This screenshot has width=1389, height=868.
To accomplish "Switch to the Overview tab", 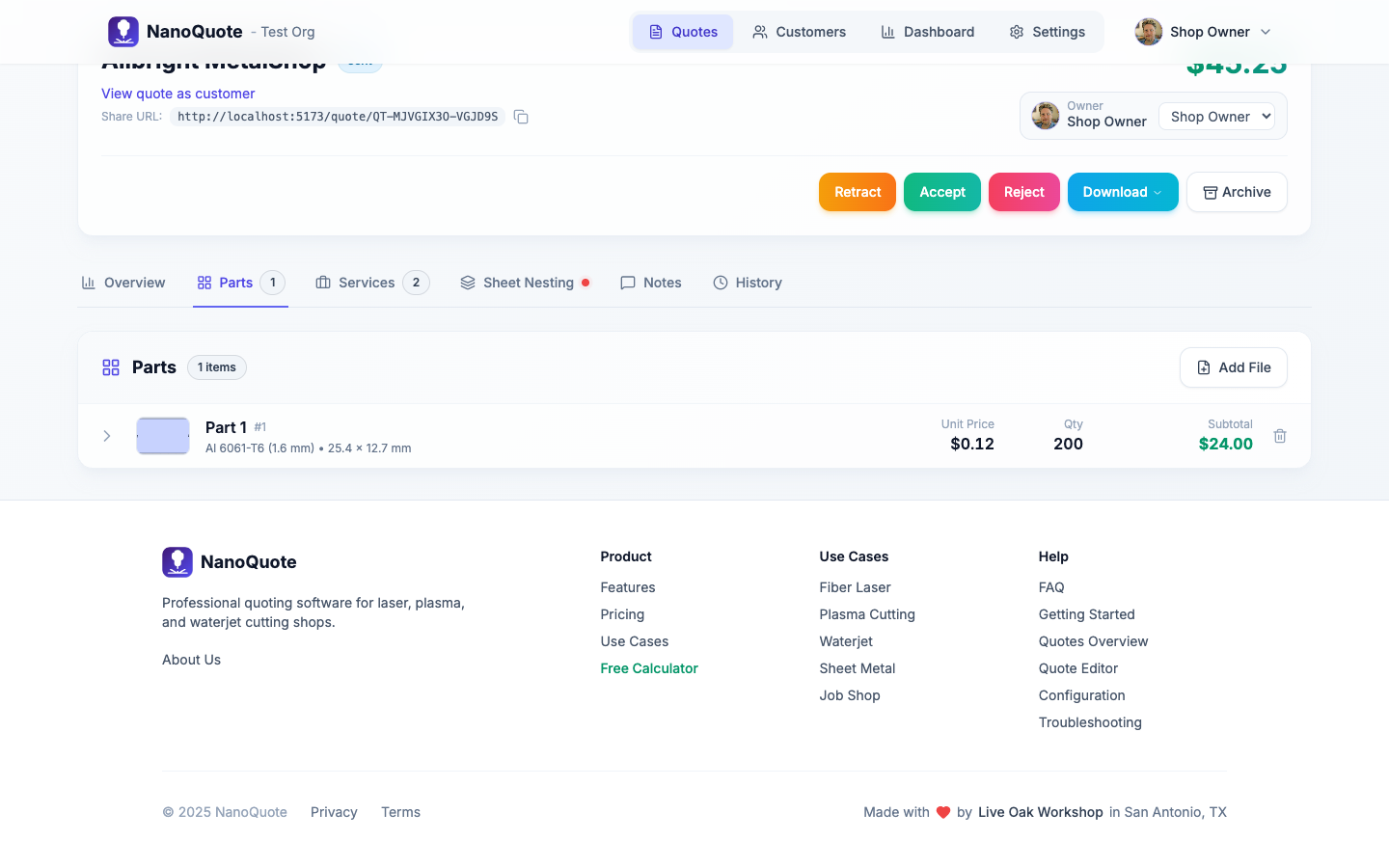I will pos(123,283).
